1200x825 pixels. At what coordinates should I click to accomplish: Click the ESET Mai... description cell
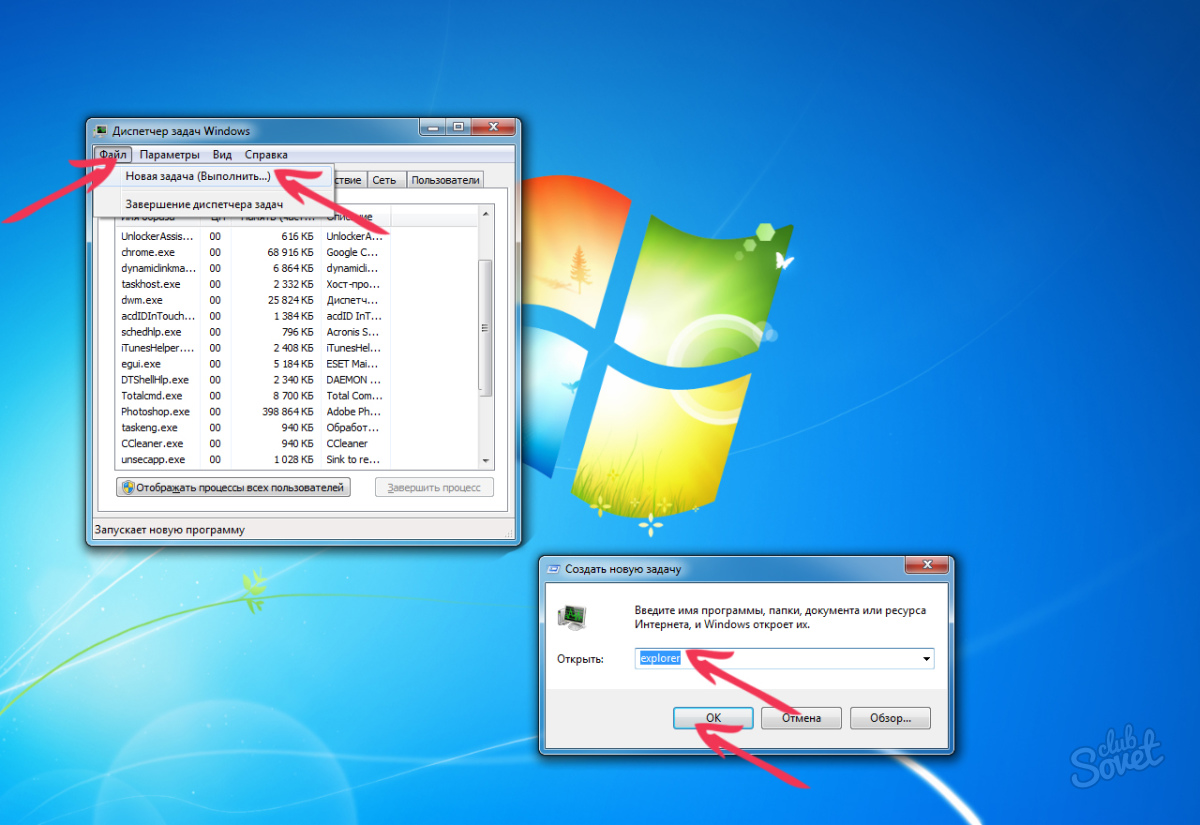click(x=354, y=364)
